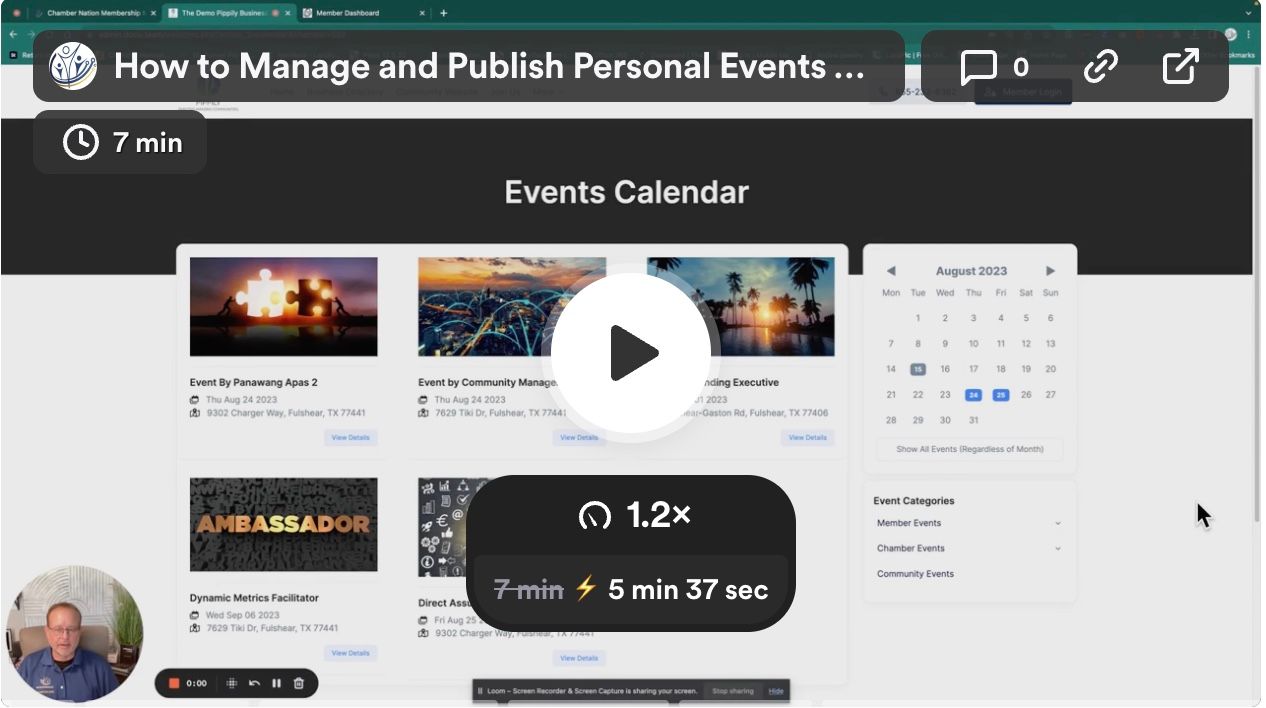Open the AMBASSADOR event image

[283, 524]
